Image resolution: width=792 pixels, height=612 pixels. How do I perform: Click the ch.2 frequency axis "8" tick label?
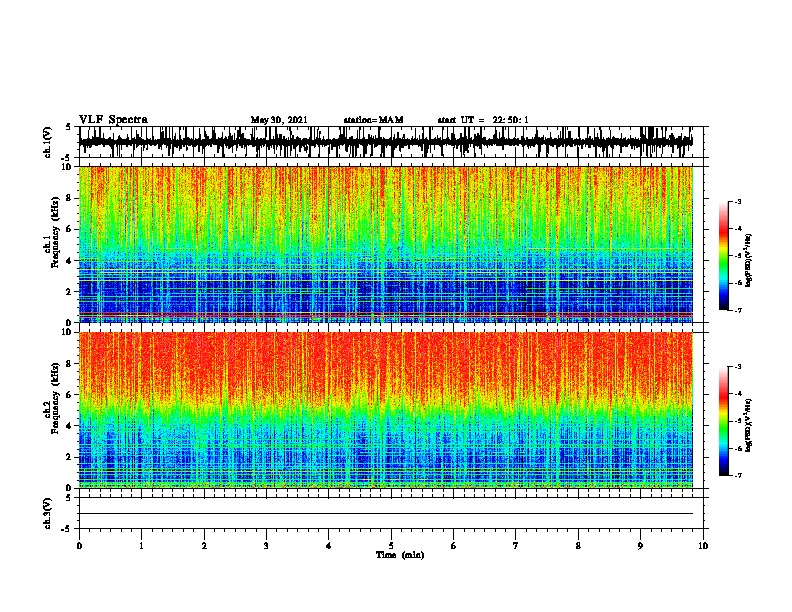click(70, 364)
